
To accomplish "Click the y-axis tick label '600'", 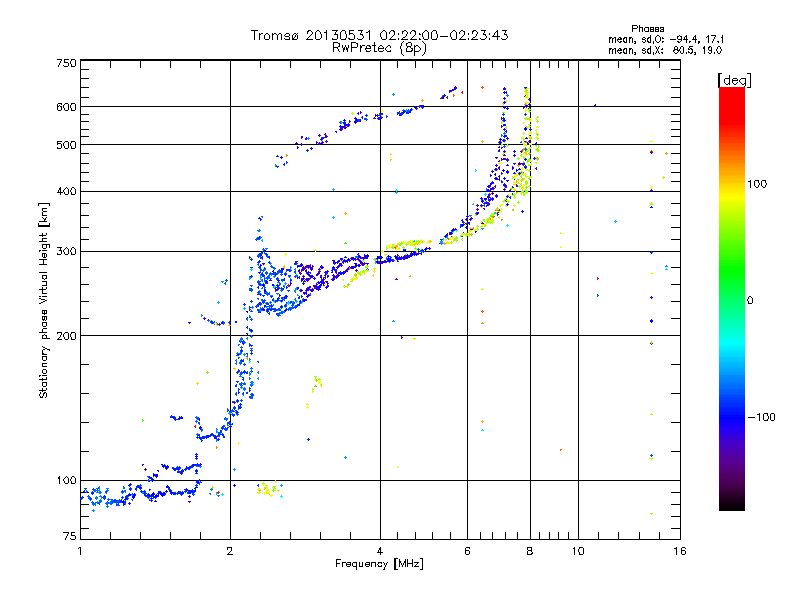I will 66,107.
